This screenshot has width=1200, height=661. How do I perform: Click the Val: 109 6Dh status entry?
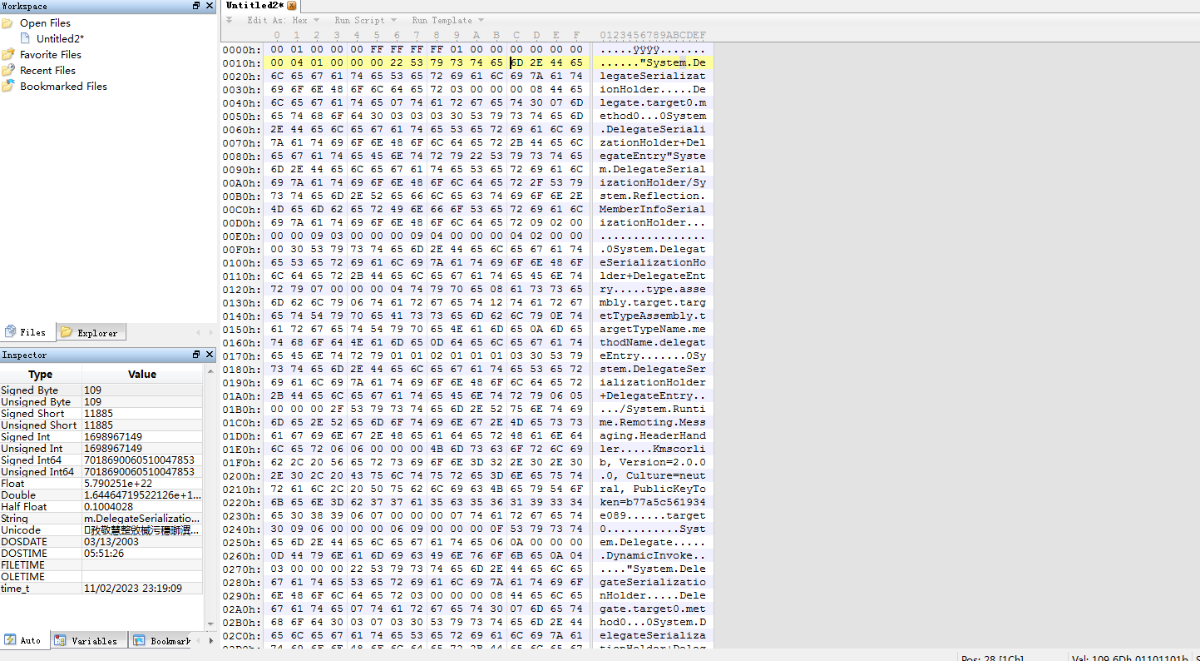point(1131,657)
